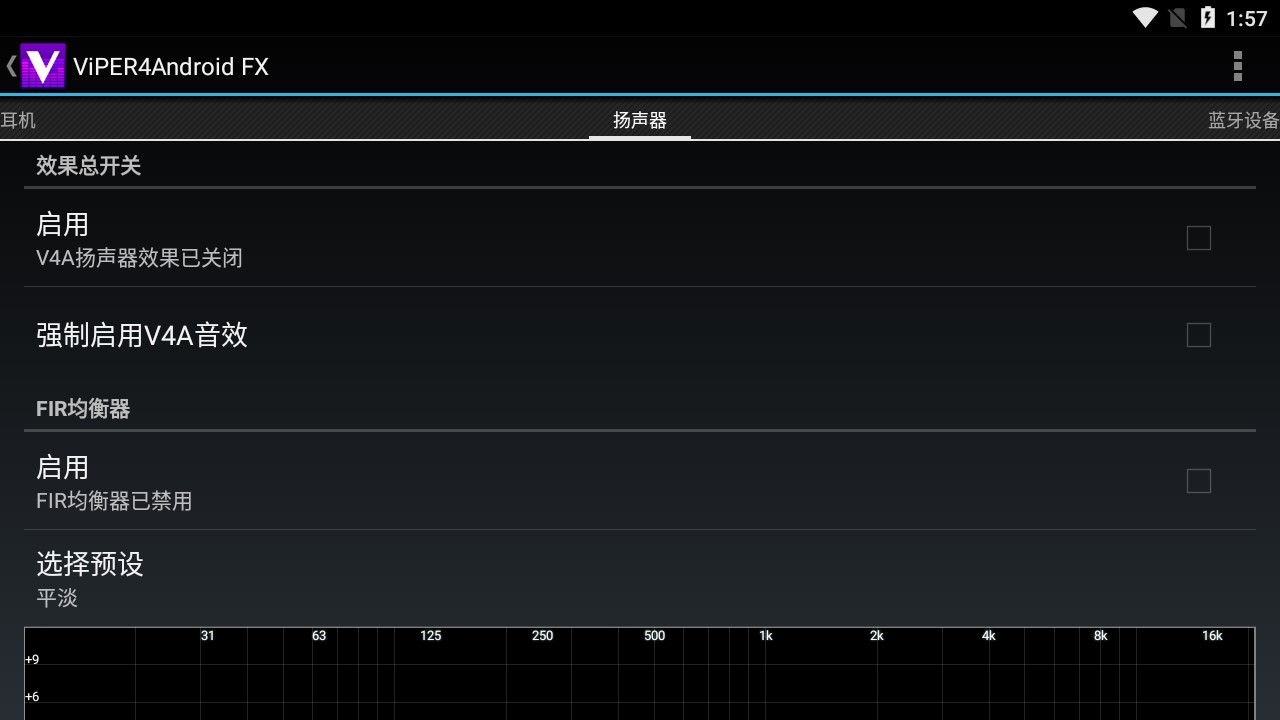Tap the battery charging status icon

[x=1208, y=17]
